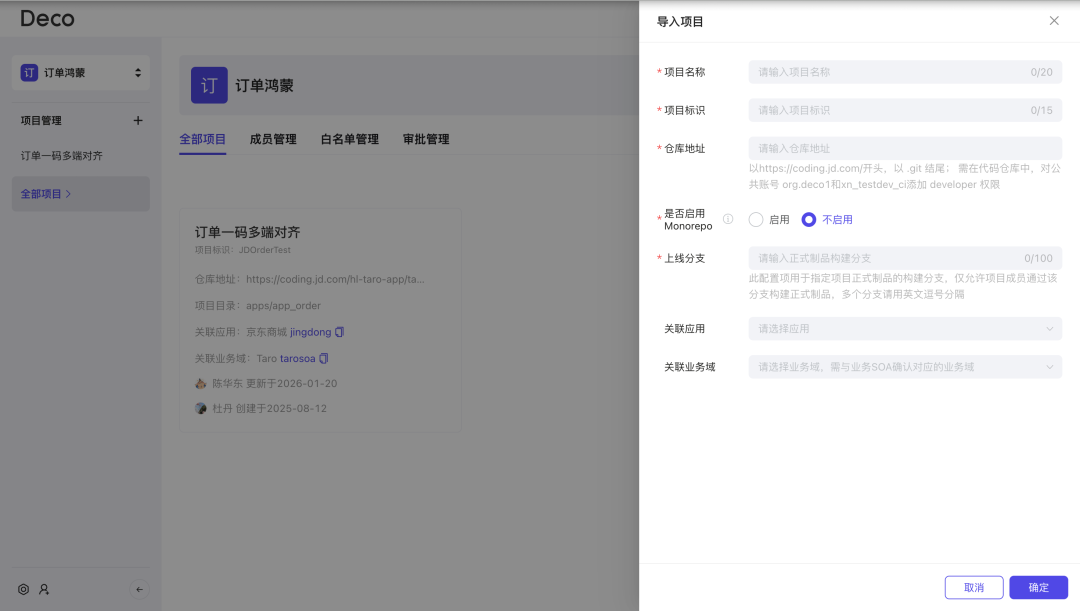Open the settings gear in the sidebar footer
Screen dimensions: 1080x611
pos(23,589)
